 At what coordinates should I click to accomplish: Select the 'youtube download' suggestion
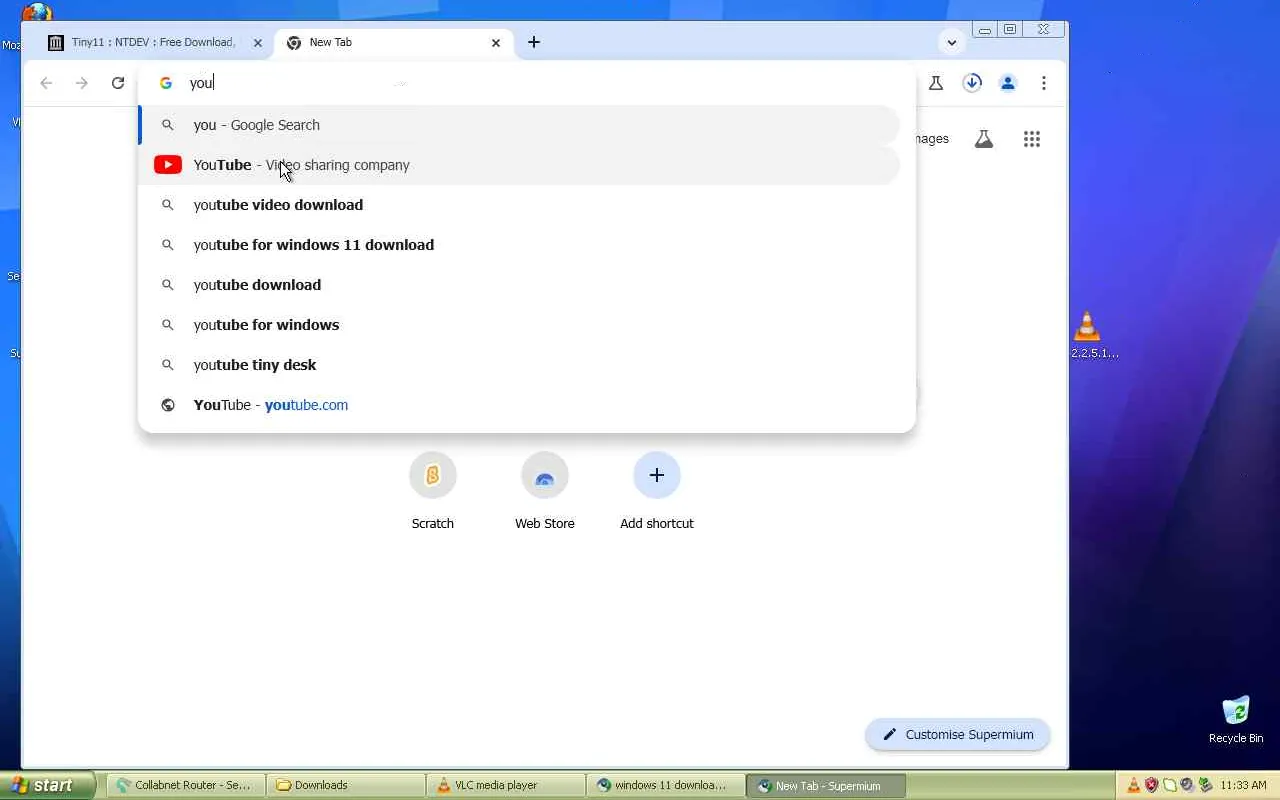[520, 285]
